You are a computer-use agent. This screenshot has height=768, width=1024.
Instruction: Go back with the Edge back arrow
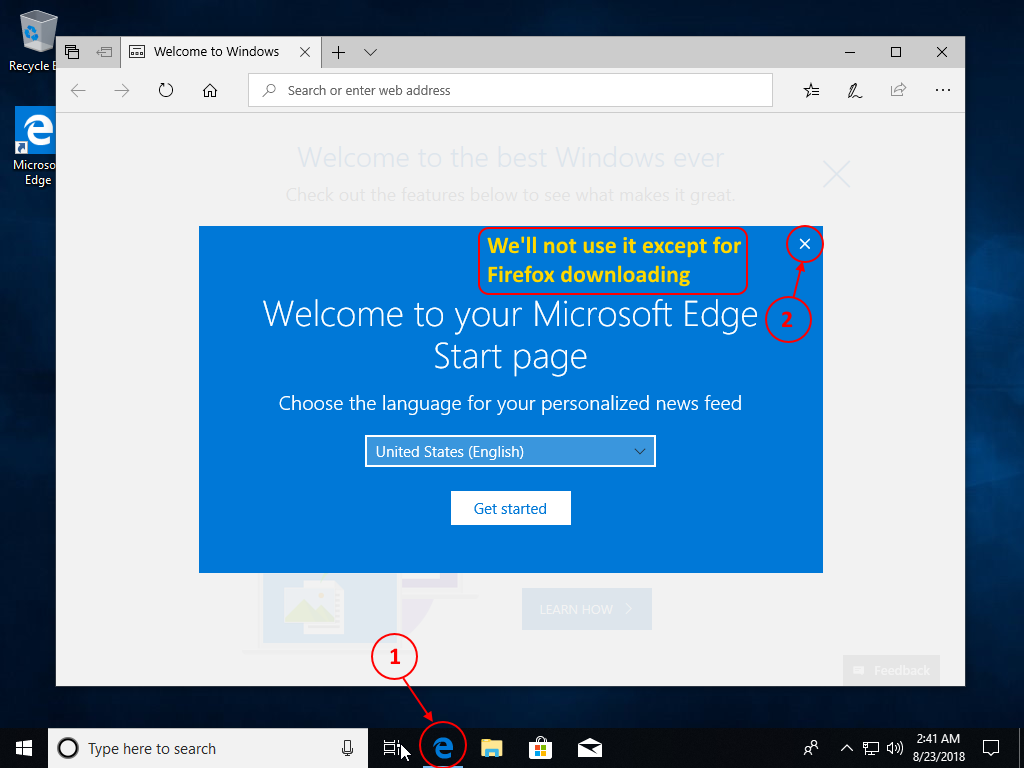pyautogui.click(x=78, y=90)
